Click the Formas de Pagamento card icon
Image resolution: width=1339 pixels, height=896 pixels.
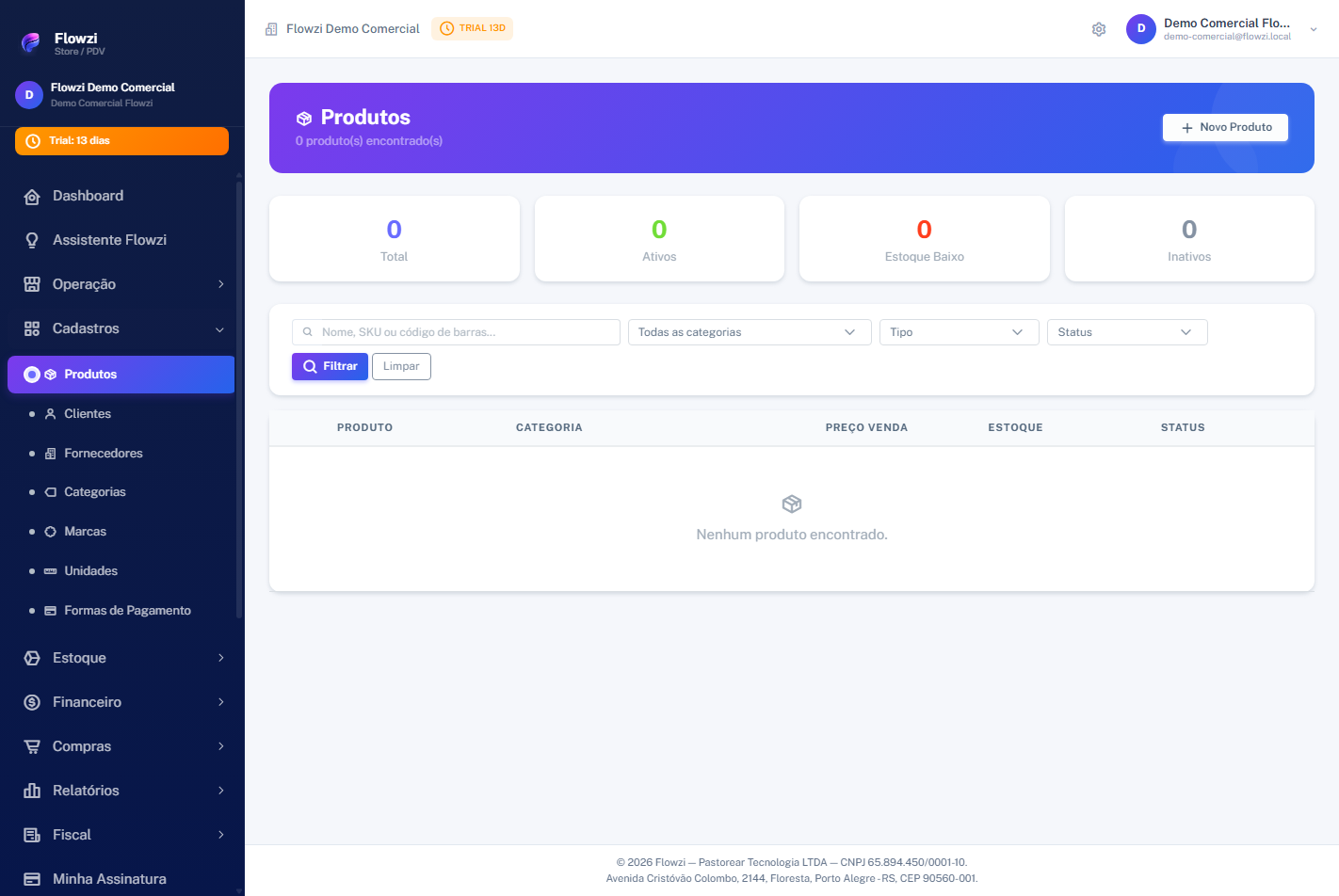[51, 611]
